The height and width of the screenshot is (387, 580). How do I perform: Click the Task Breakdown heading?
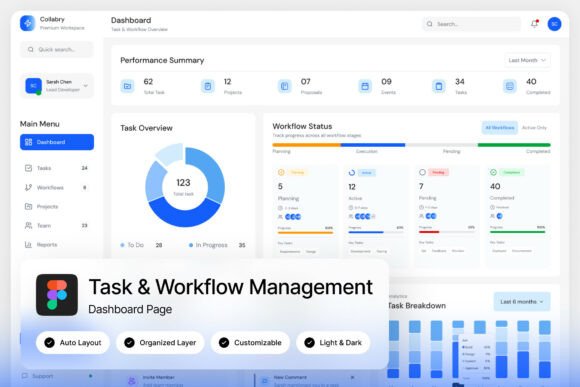click(417, 306)
